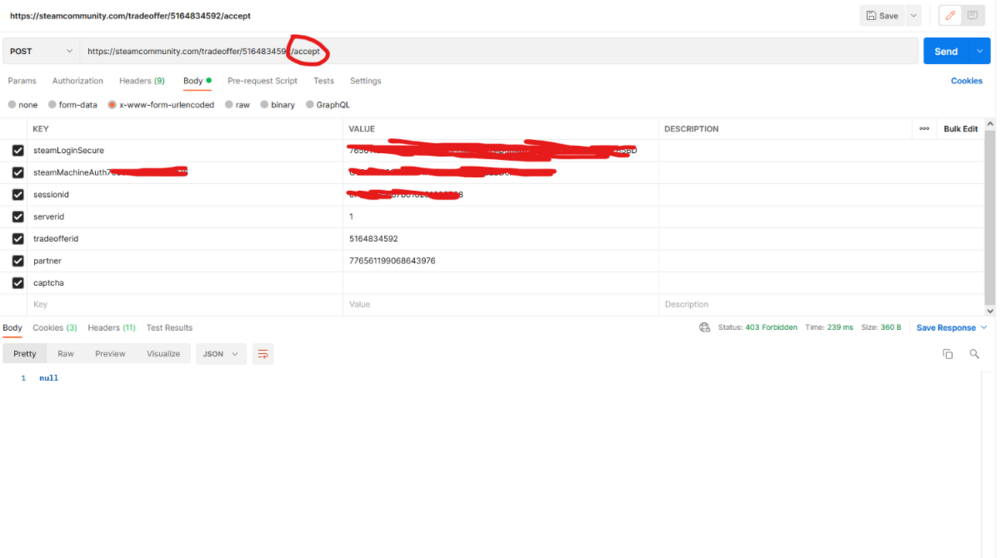The image size is (1000, 558).
Task: Click the params table vertical scrollbar
Action: click(990, 217)
